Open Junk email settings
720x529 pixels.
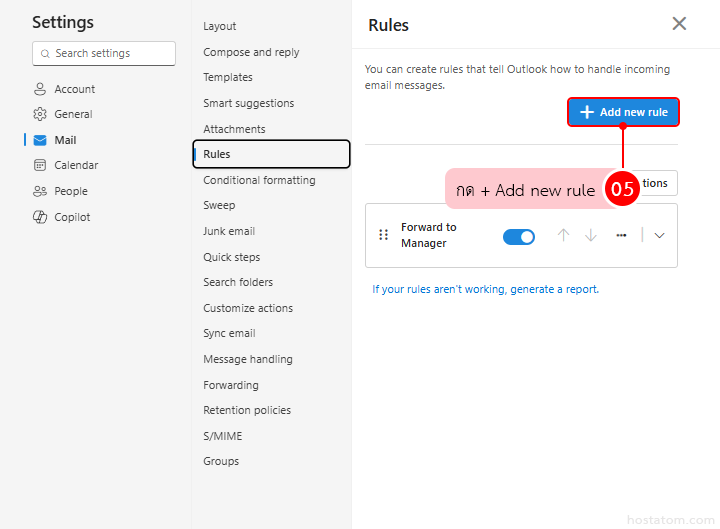pos(229,231)
